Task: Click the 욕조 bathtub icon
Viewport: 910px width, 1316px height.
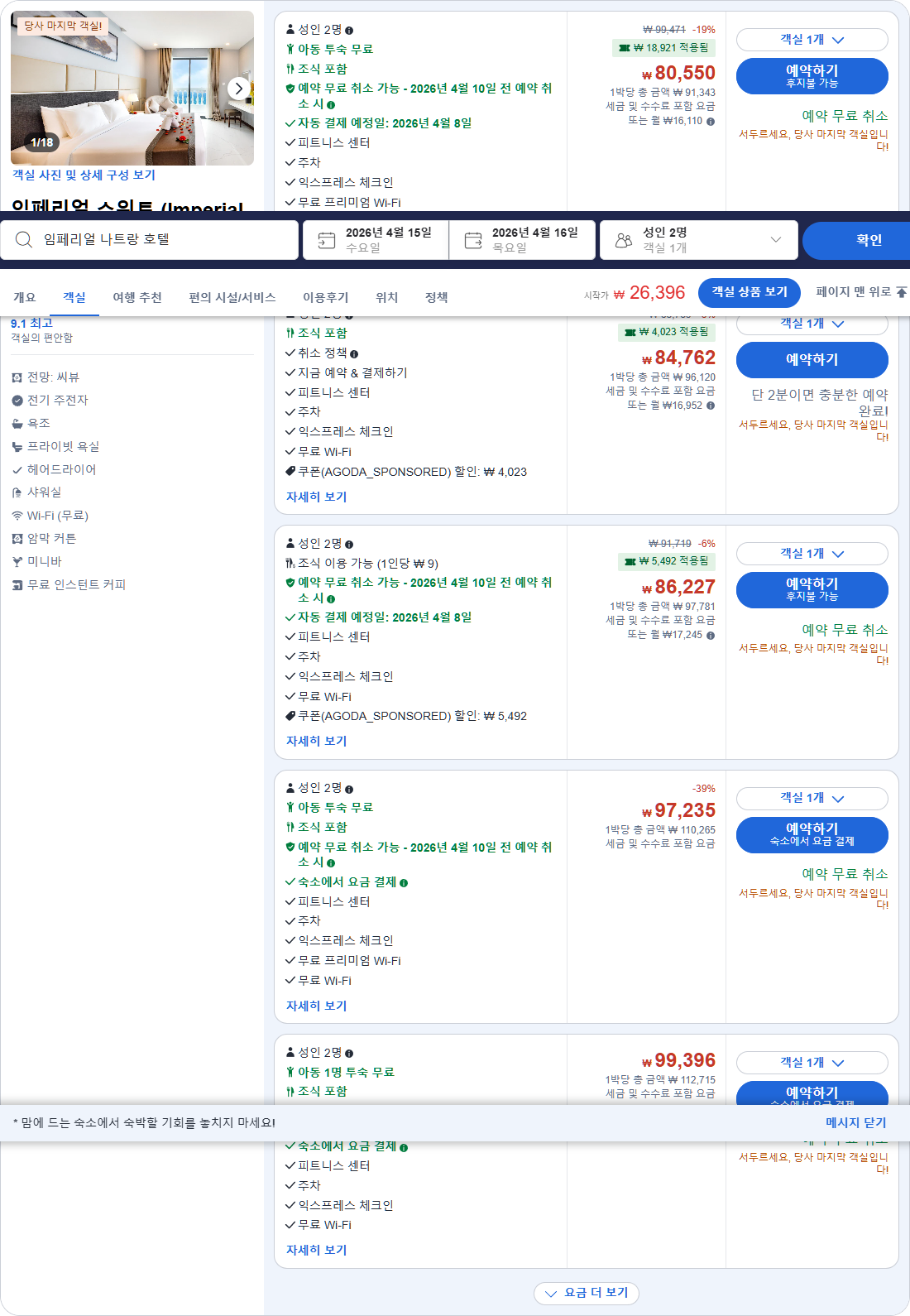Action: tap(17, 424)
